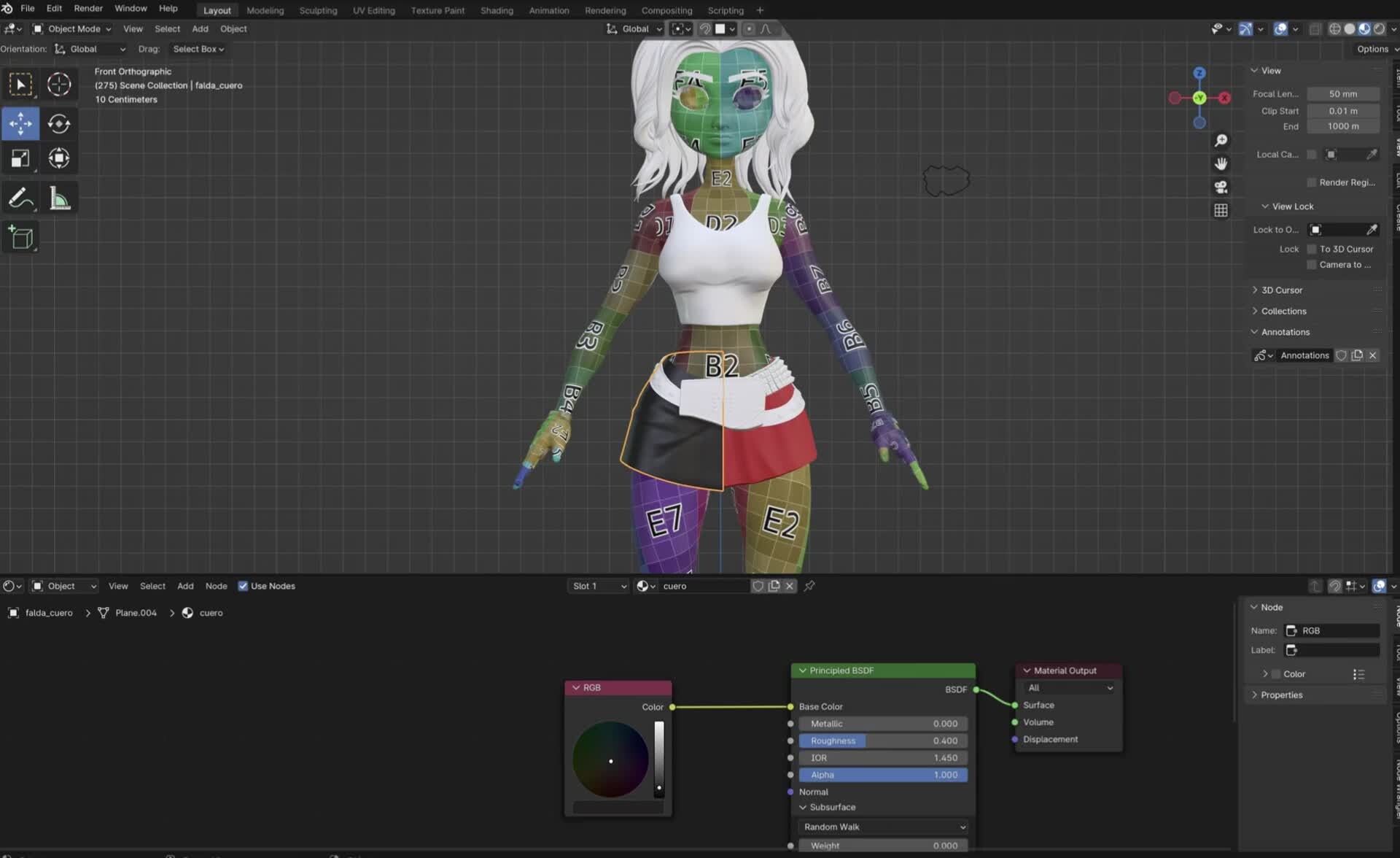Pick a color on the RGB node color wheel
The width and height of the screenshot is (1400, 858).
pyautogui.click(x=611, y=760)
